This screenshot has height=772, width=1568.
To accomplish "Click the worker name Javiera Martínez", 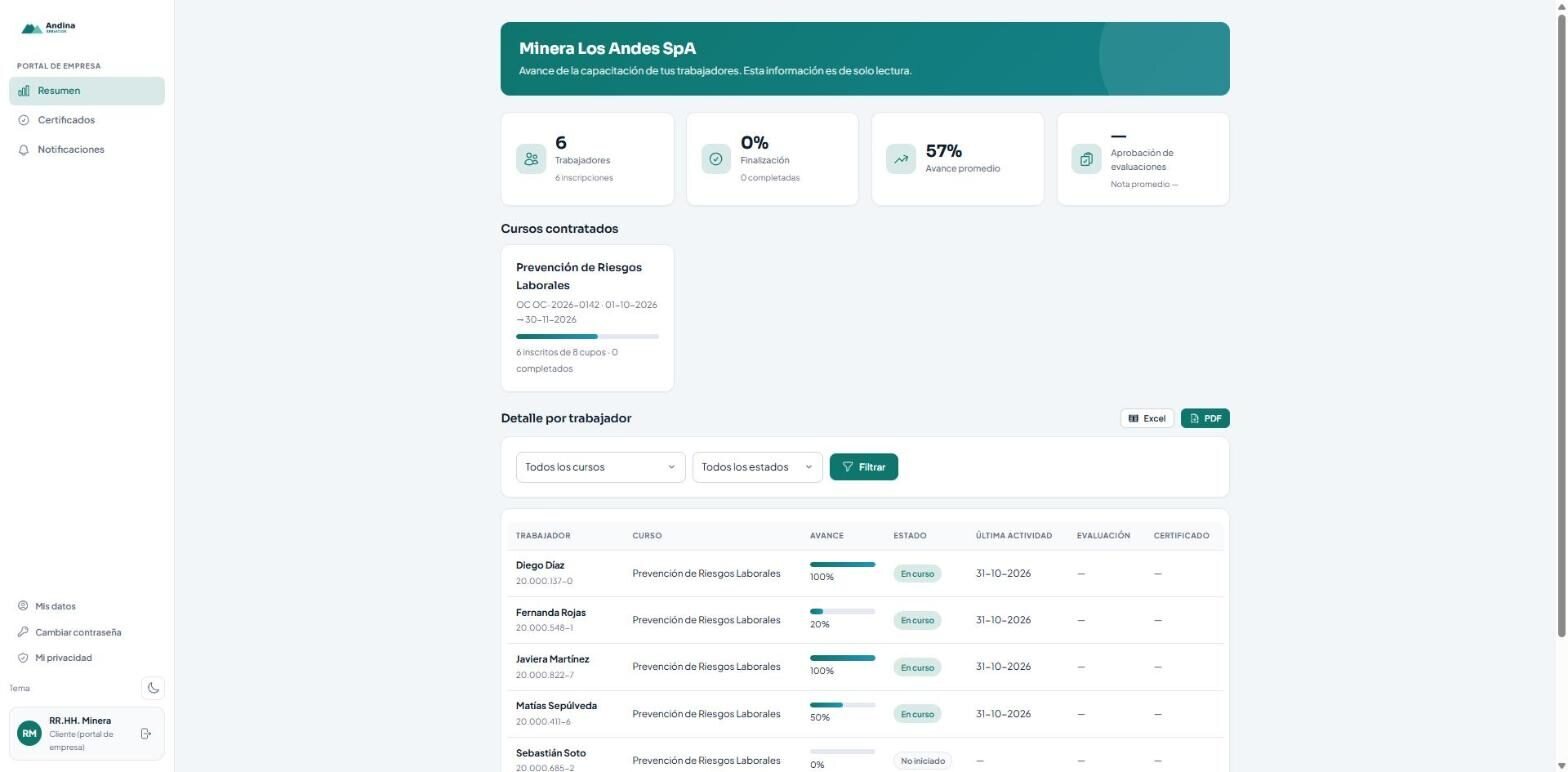I will click(552, 660).
